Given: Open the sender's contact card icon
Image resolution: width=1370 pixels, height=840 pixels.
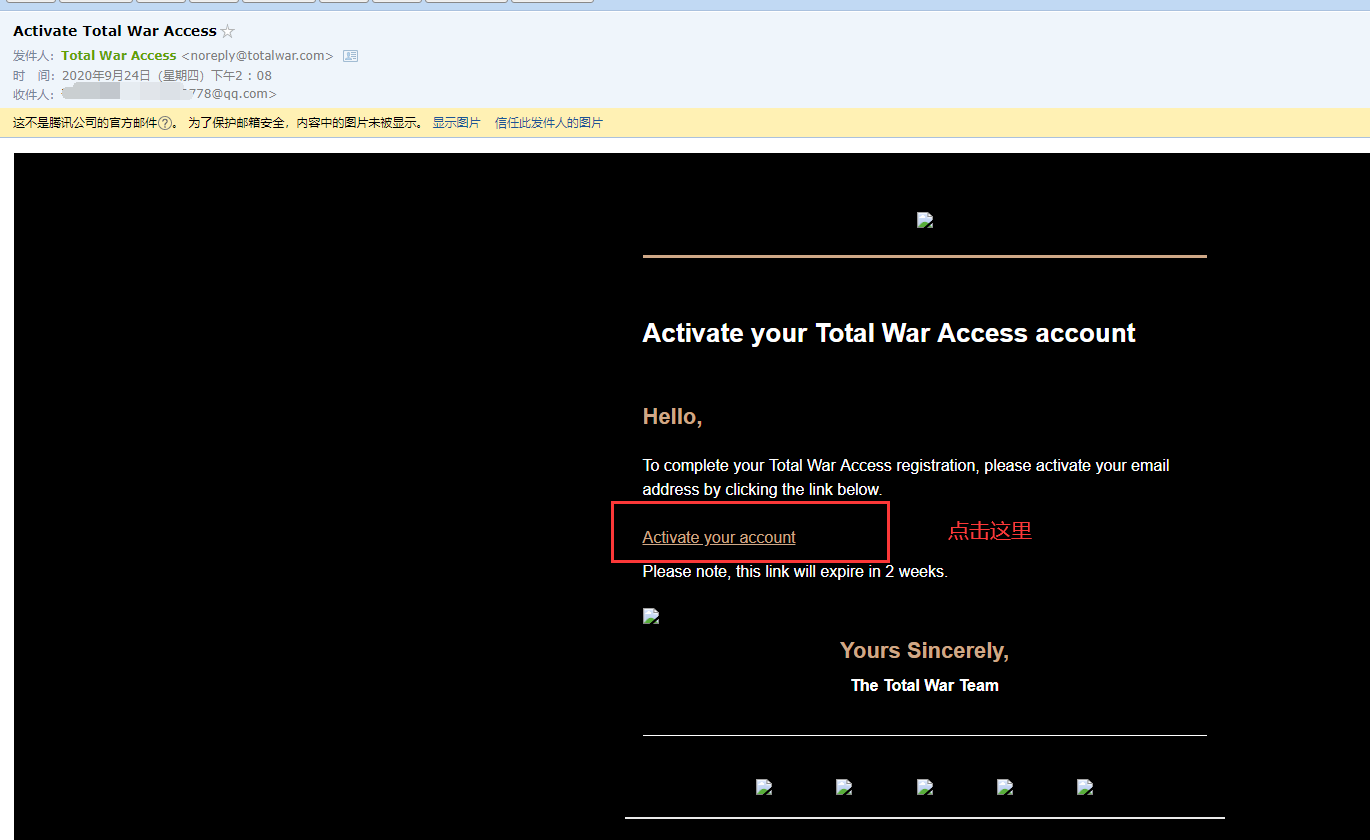Looking at the screenshot, I should (x=350, y=56).
